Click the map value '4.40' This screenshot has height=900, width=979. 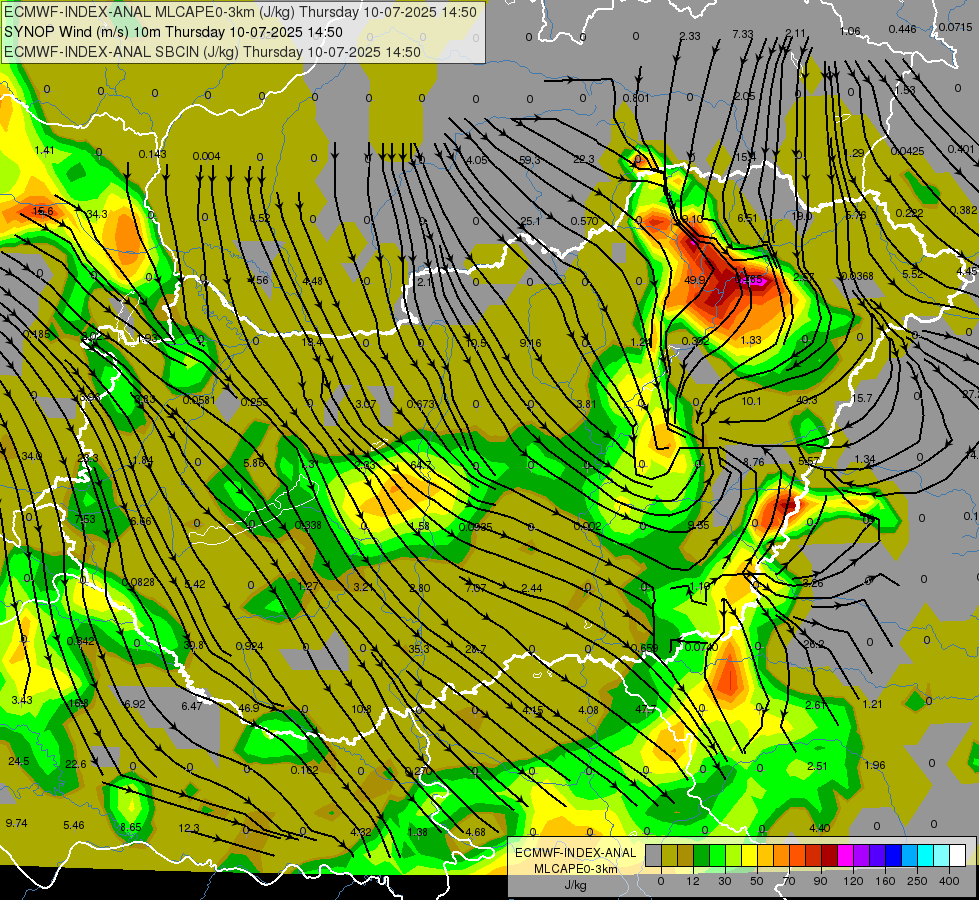coord(819,828)
